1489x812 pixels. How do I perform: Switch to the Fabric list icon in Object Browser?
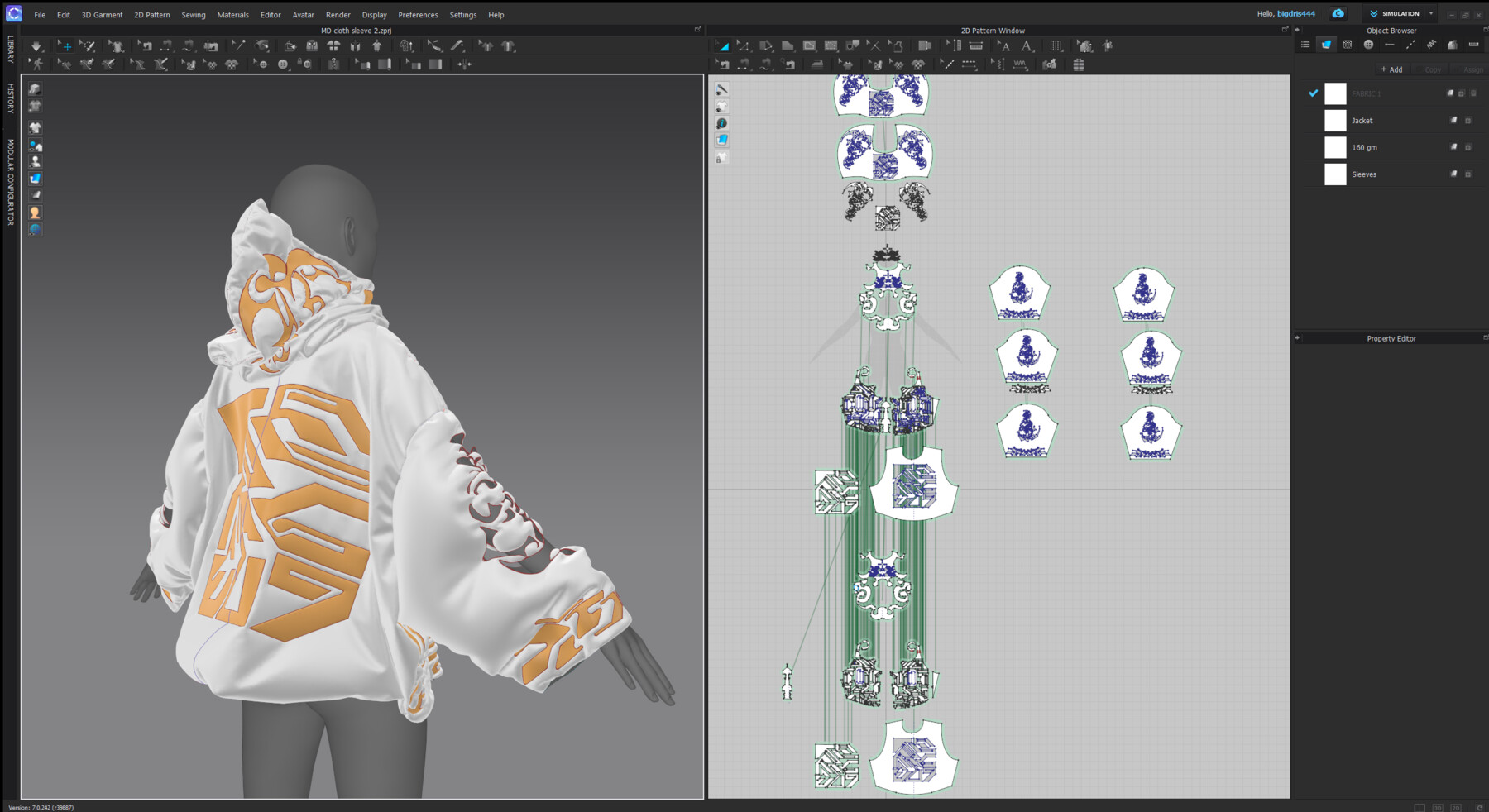(1326, 44)
